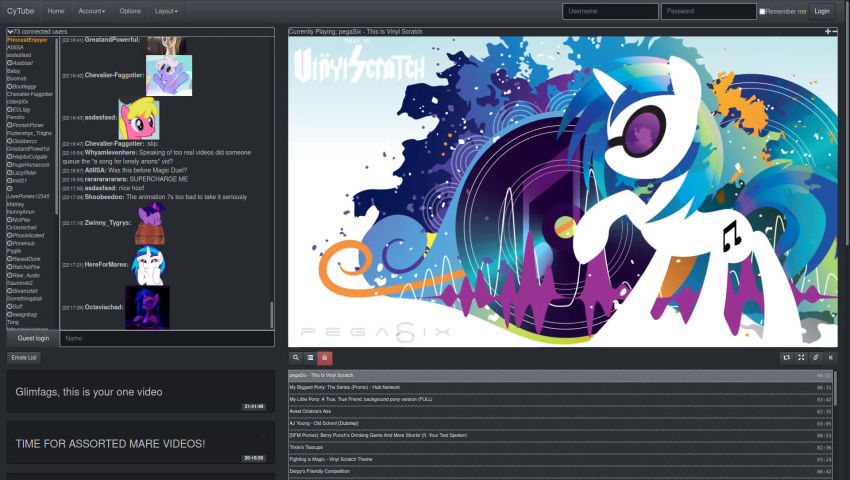Open the playlist search (magnifier) button
850x480 pixels.
295,357
